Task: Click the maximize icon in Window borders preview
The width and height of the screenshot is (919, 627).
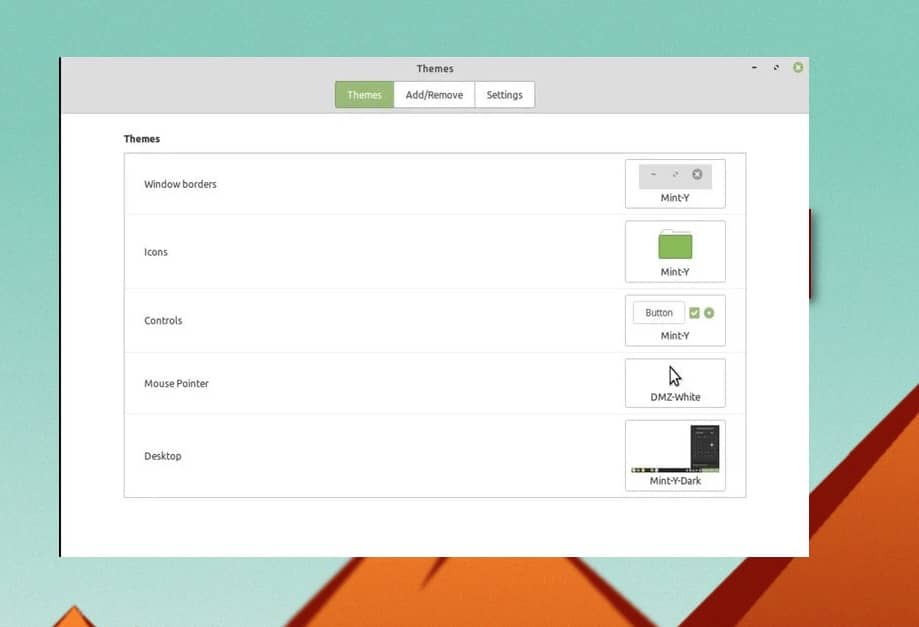Action: (x=675, y=175)
